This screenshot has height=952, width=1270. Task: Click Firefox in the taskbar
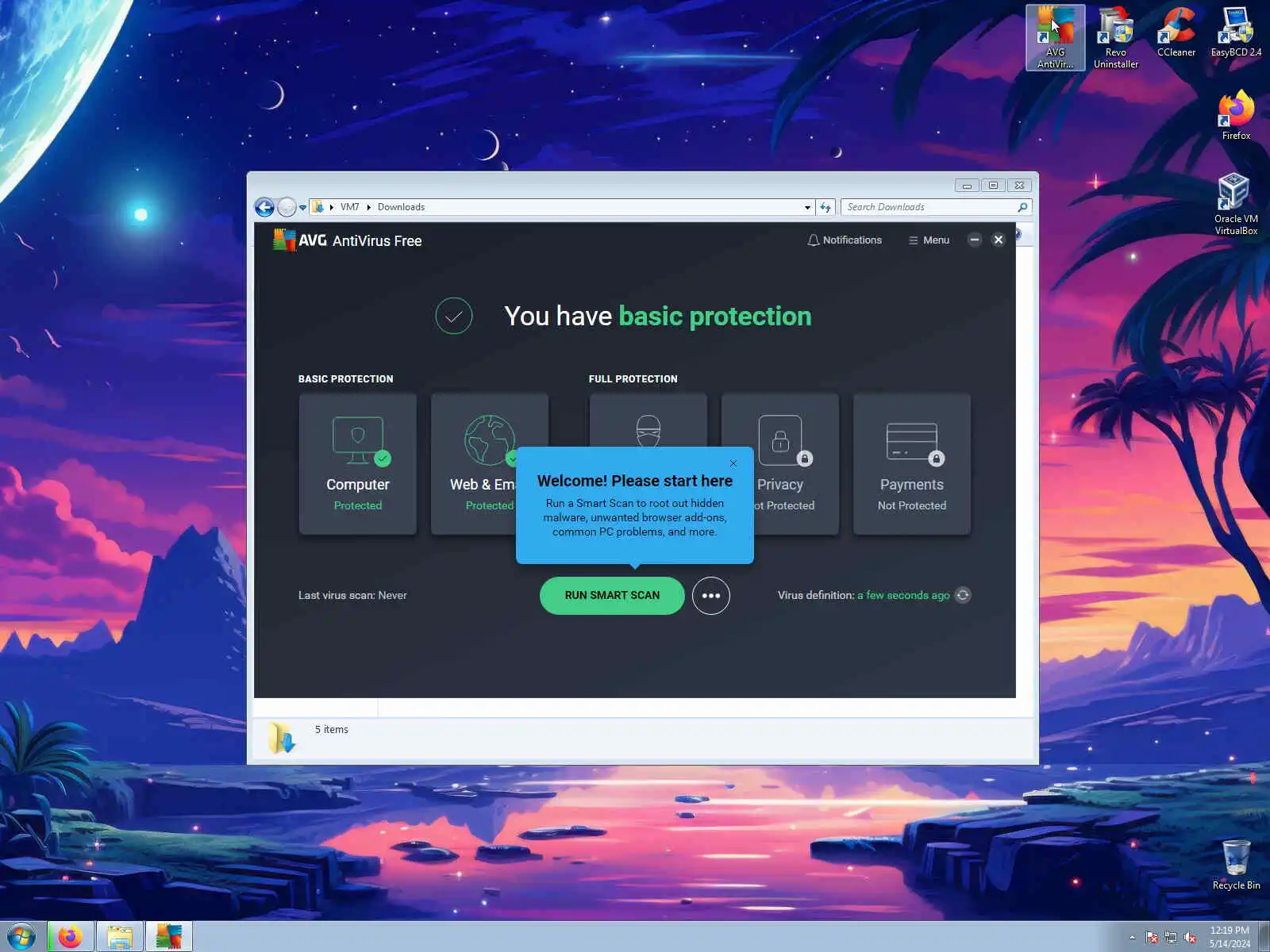tap(70, 937)
